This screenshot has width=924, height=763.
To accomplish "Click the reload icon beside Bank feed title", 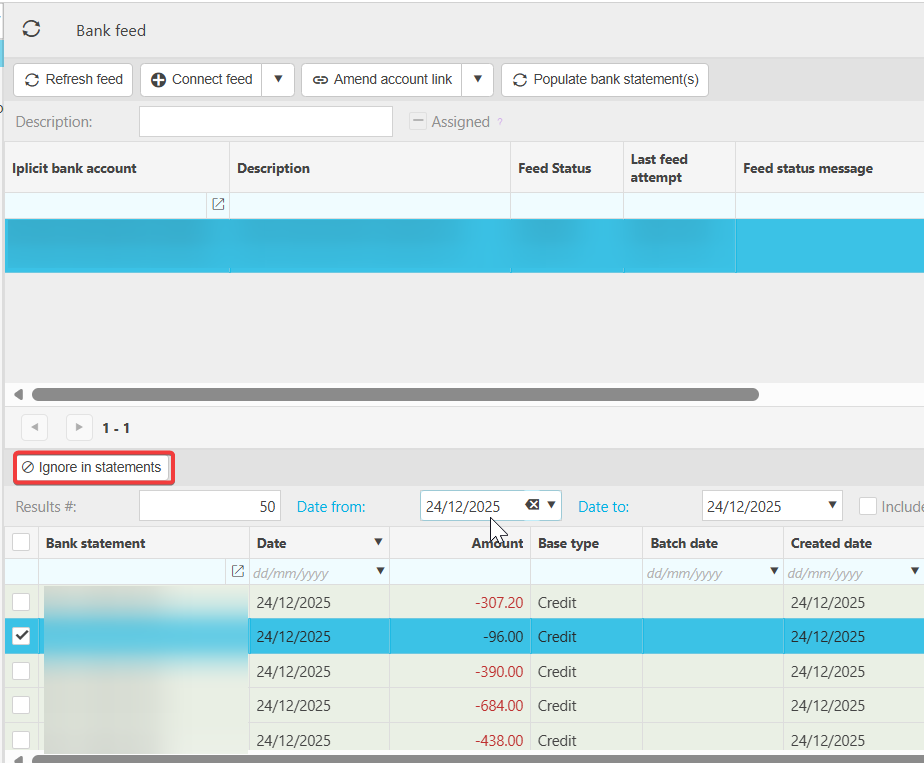I will click(x=31, y=29).
